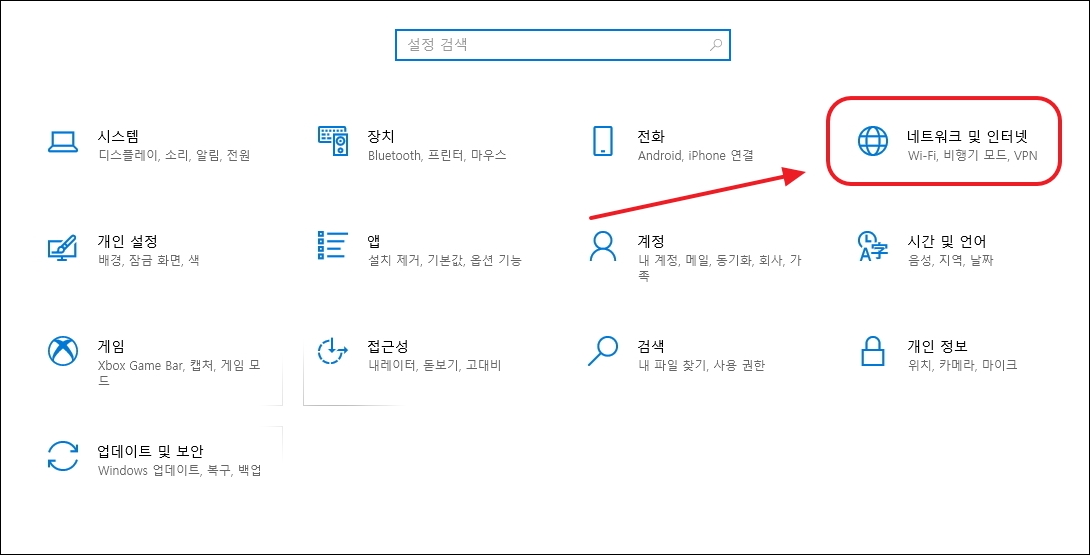Open the 개인 정보 settings title
The image size is (1090, 555).
(937, 346)
